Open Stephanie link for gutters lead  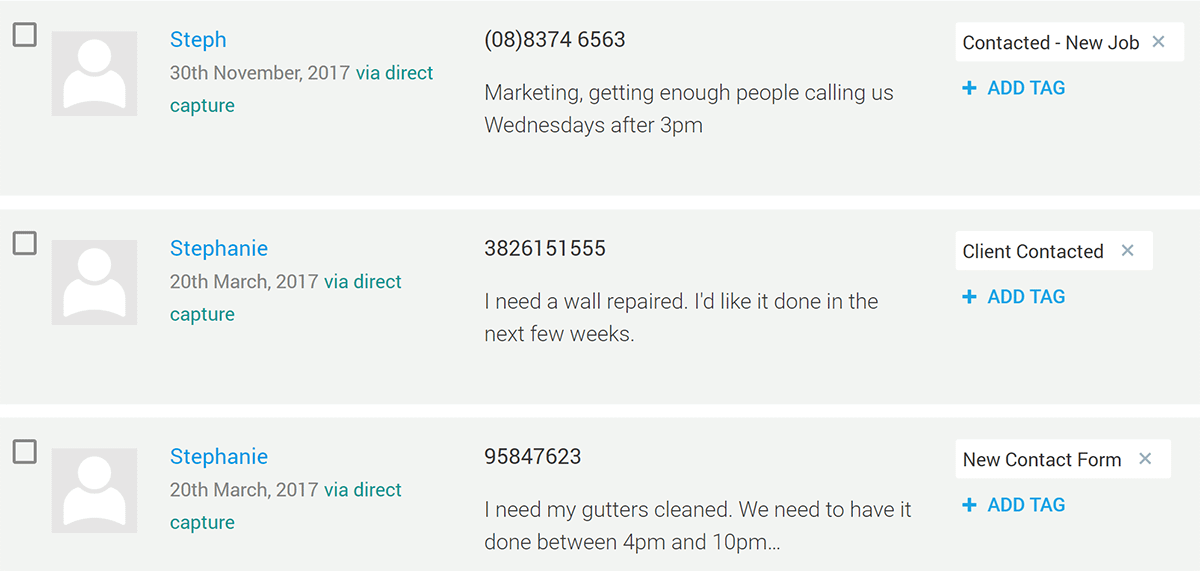tap(219, 457)
